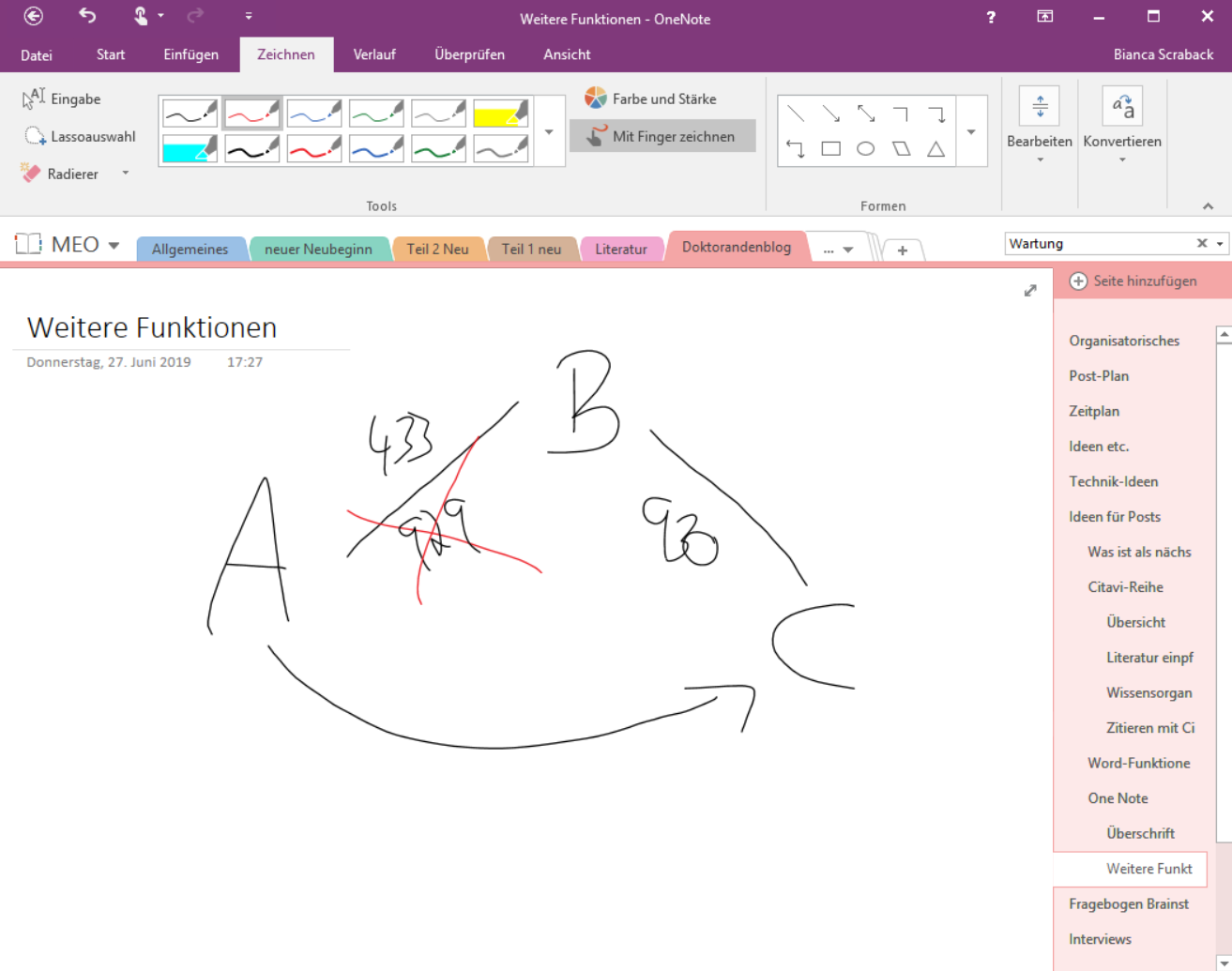
Task: Switch to the Literatur section tab
Action: [622, 249]
